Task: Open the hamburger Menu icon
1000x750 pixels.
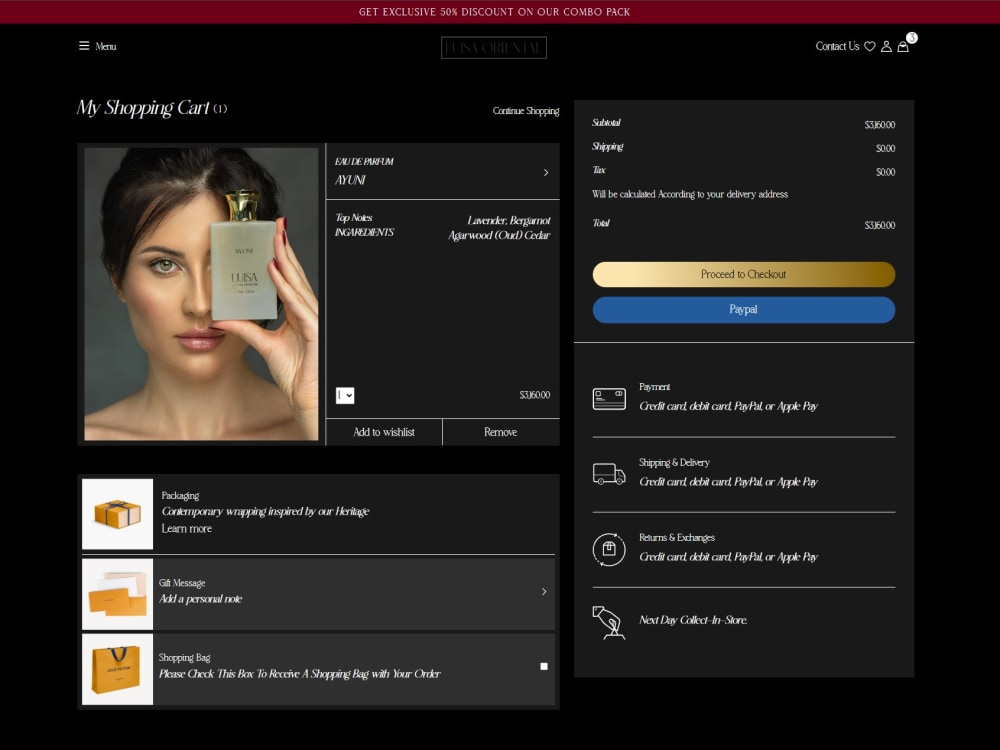Action: (x=84, y=46)
